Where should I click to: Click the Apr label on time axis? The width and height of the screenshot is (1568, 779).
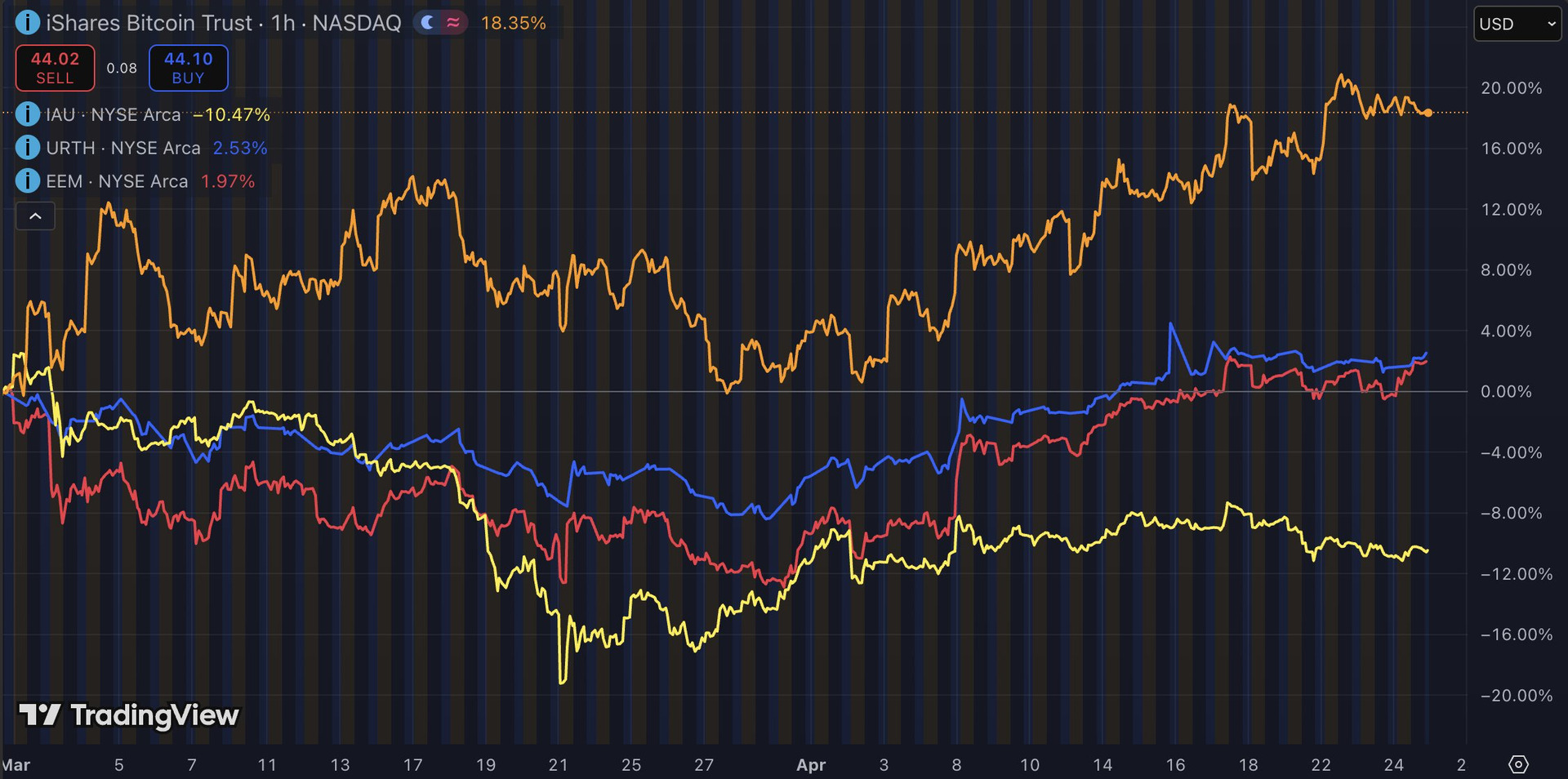tap(810, 765)
